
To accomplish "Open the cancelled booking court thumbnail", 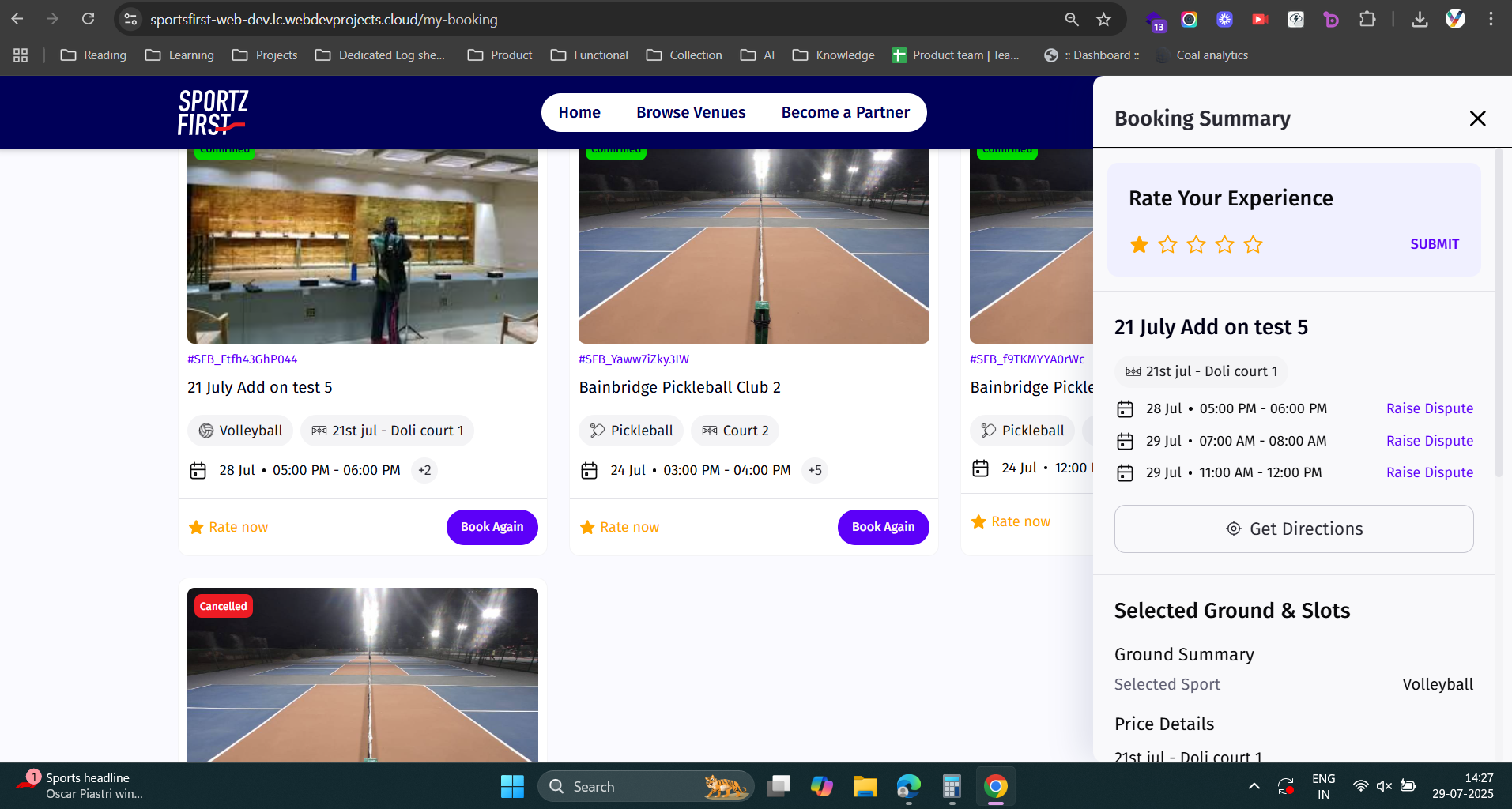I will point(362,675).
